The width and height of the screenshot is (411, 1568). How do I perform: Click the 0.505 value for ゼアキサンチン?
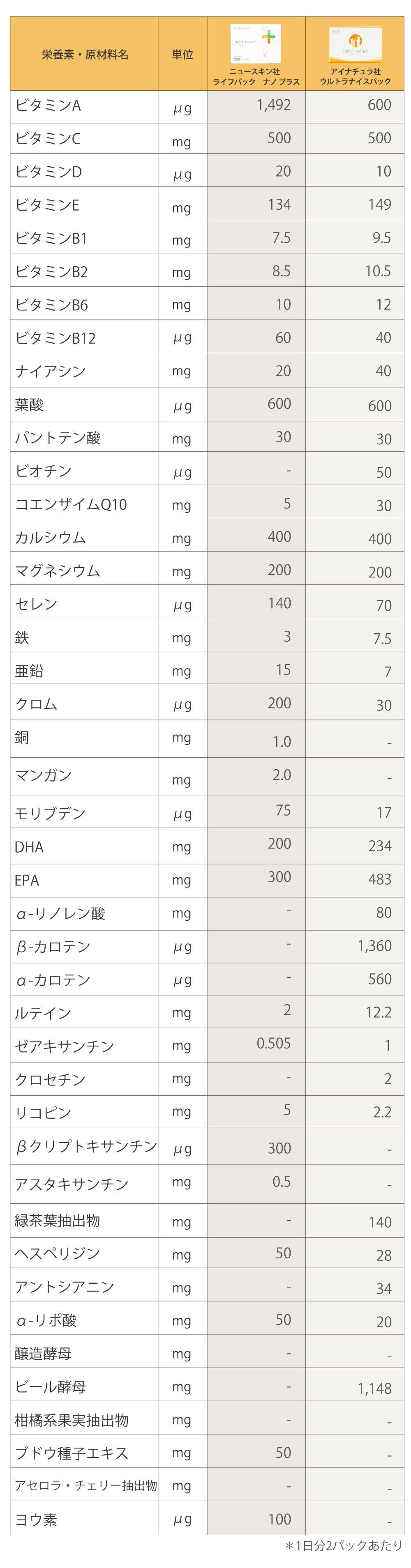click(273, 1043)
